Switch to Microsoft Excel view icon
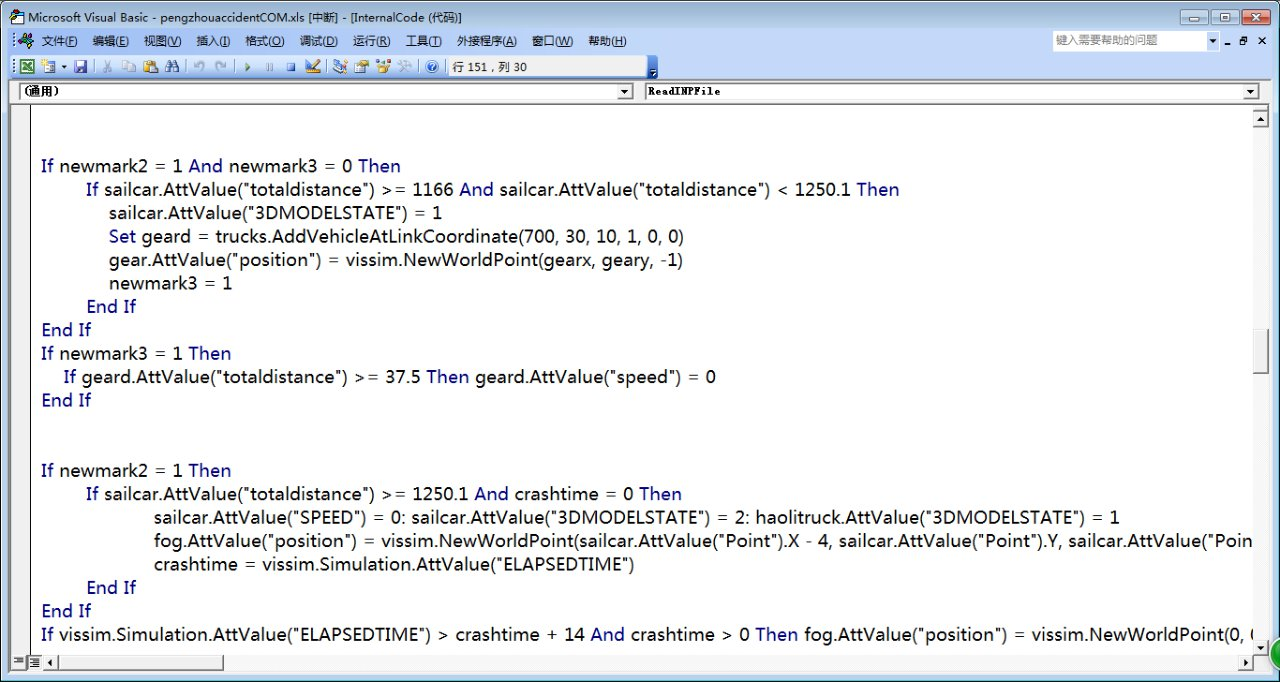 point(27,67)
